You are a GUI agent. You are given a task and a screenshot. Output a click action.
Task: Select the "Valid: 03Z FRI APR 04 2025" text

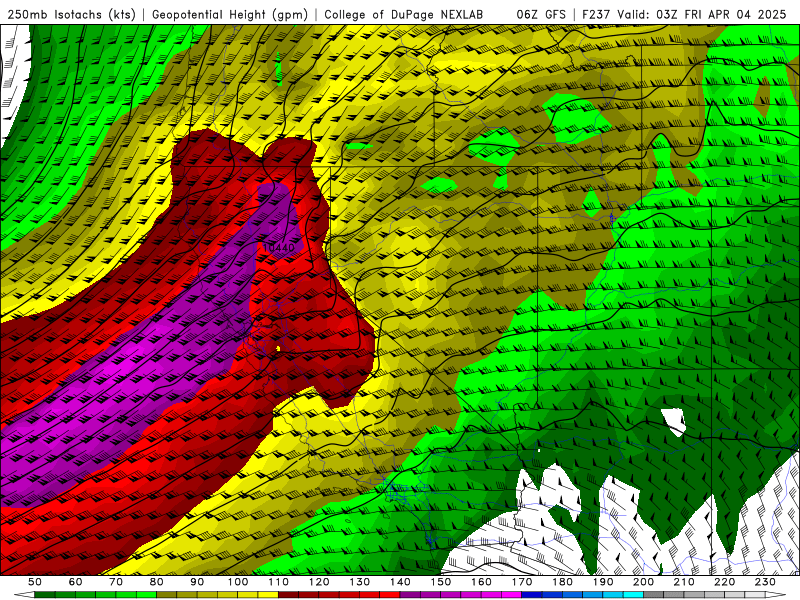702,15
